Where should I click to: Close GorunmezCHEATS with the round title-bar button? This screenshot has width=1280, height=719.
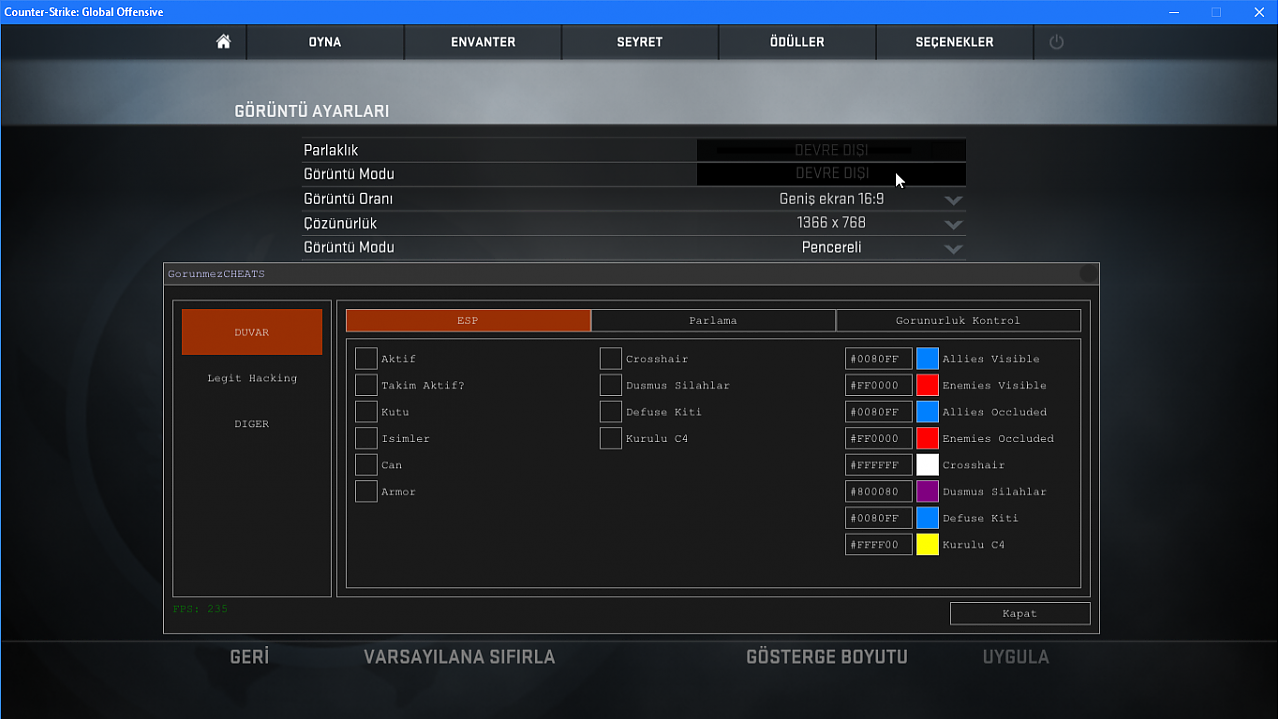pos(1088,273)
